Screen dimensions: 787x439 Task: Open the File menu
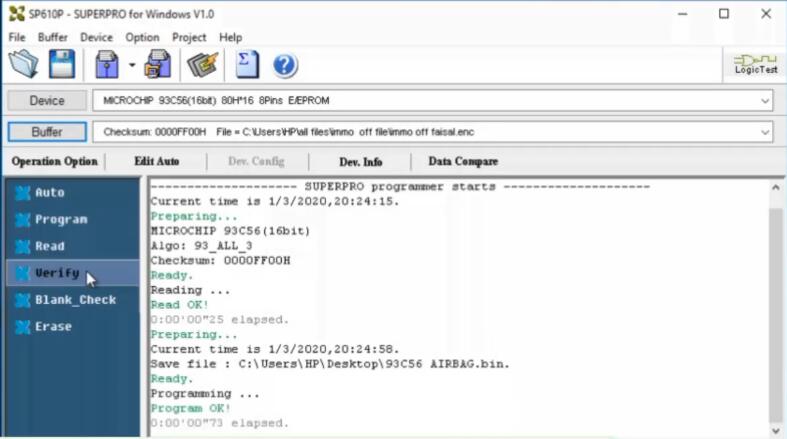coord(17,38)
